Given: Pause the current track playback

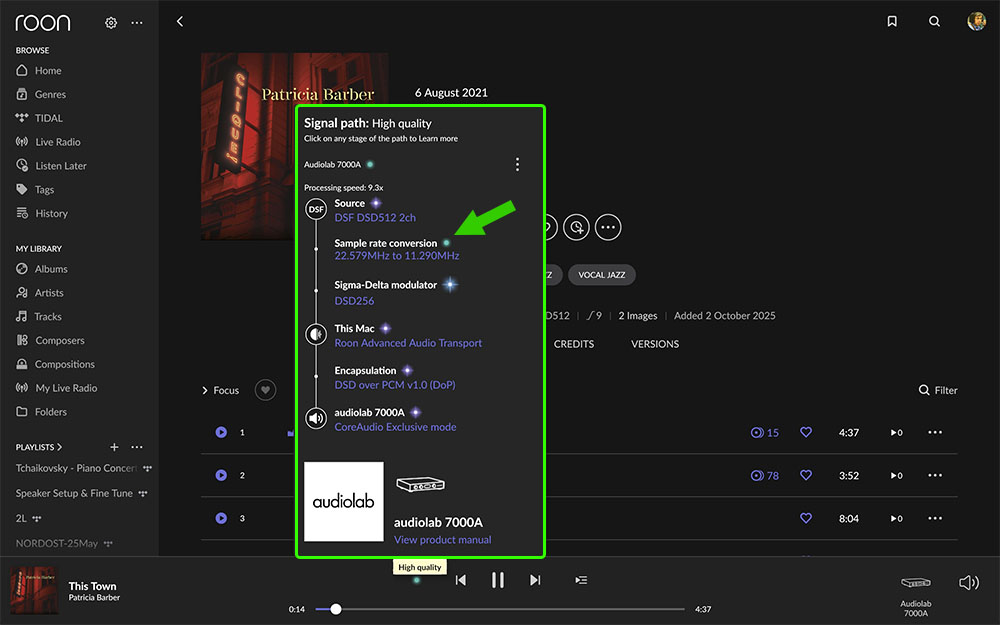Looking at the screenshot, I should (497, 580).
